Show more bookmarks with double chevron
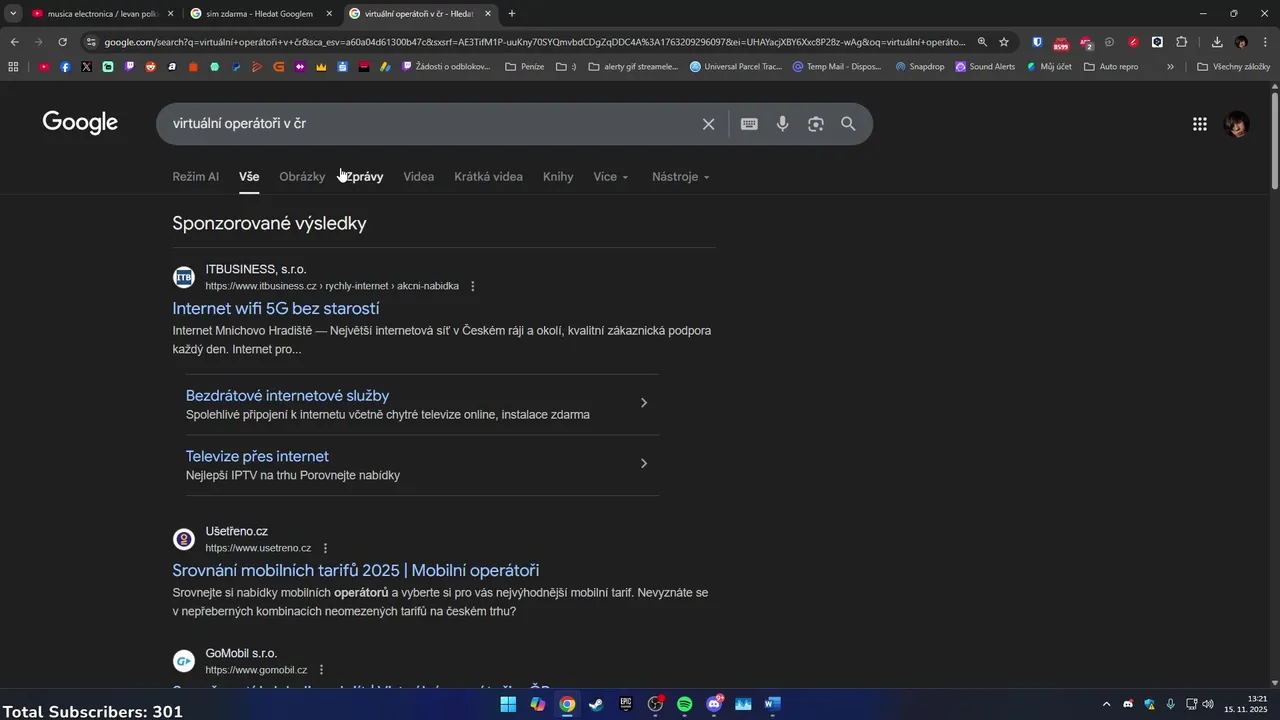The width and height of the screenshot is (1280, 720). (x=1170, y=67)
